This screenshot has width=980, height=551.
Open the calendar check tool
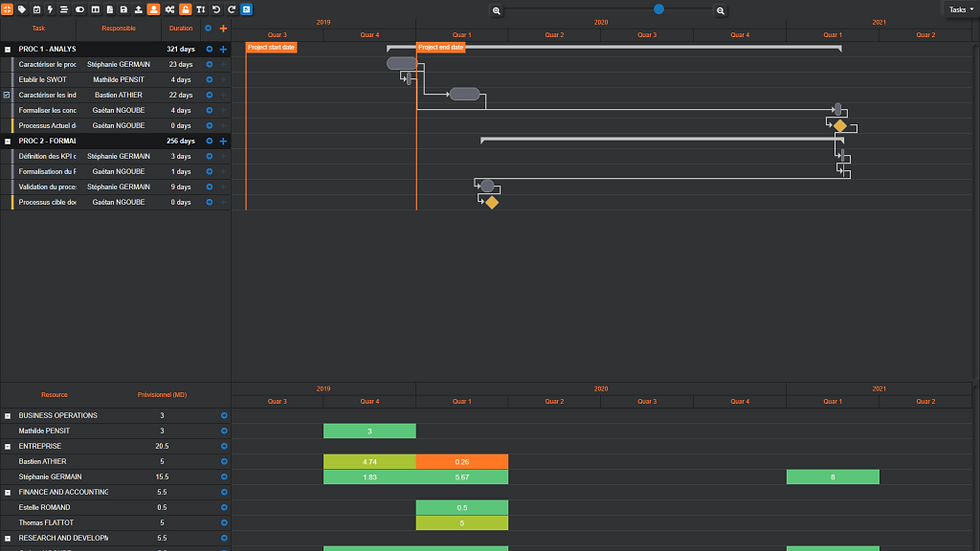36,9
